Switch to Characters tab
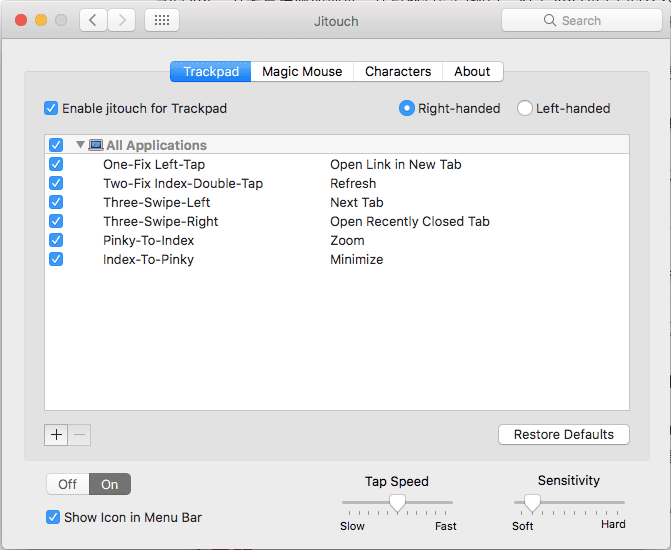This screenshot has width=671, height=550. point(398,71)
